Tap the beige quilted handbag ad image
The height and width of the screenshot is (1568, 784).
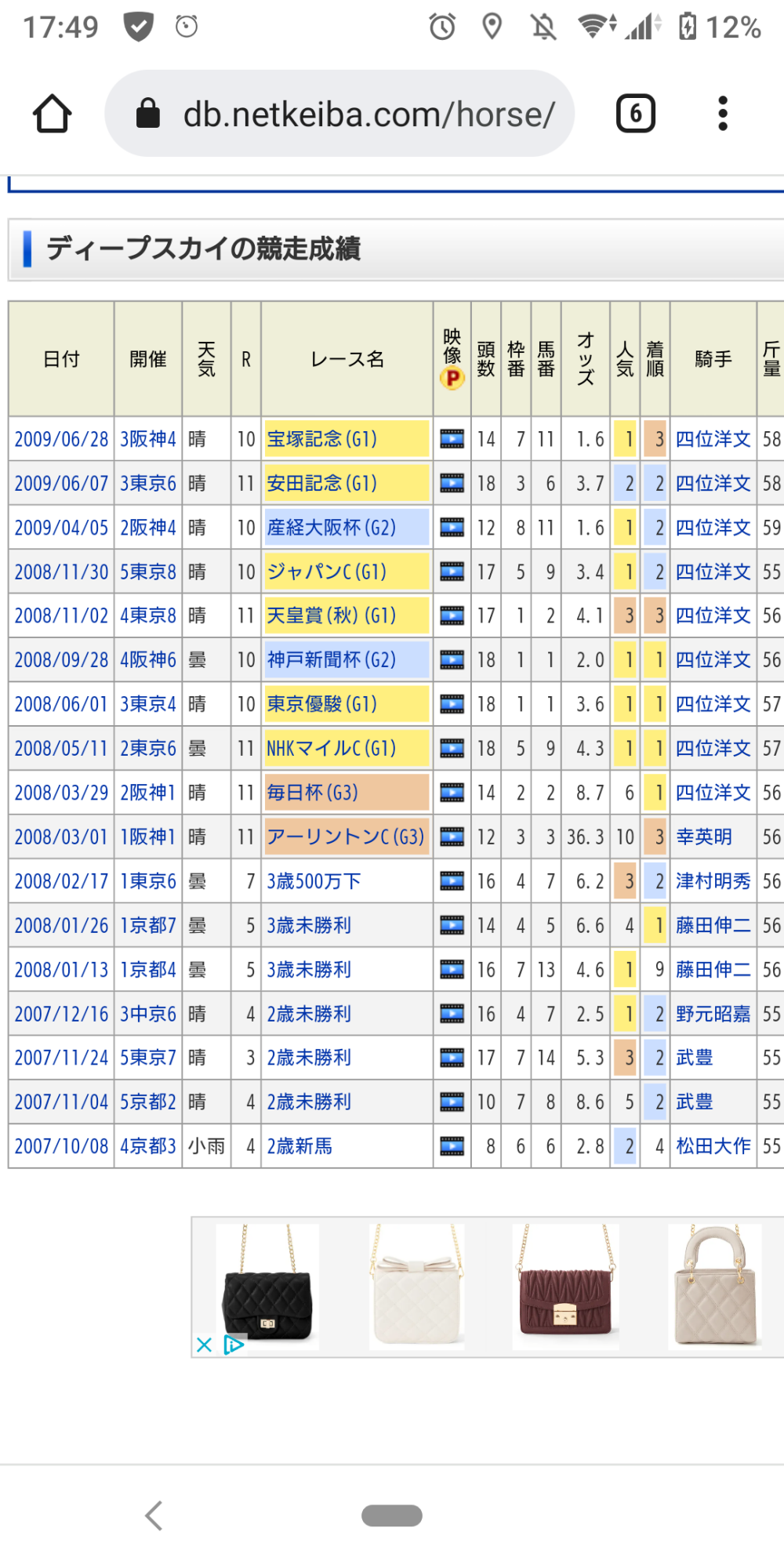coord(715,1286)
